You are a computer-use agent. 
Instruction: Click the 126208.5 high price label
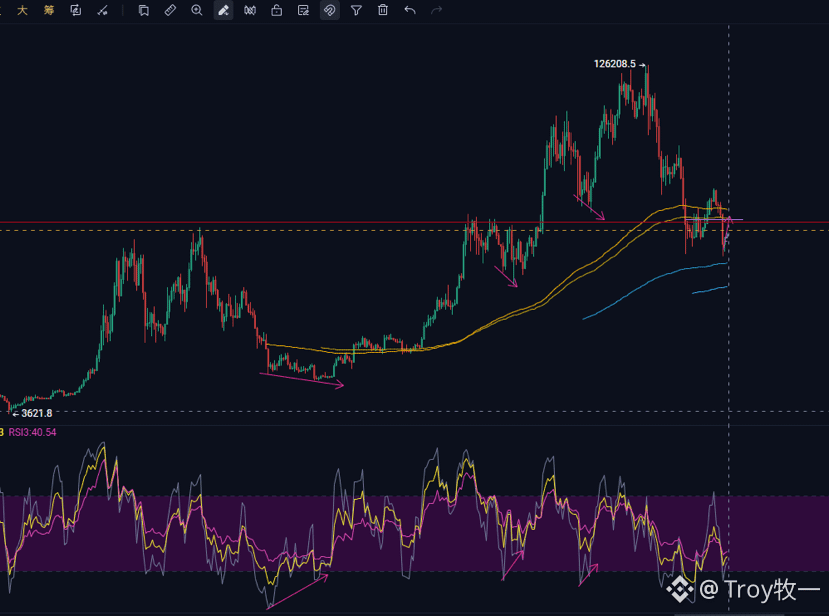click(x=615, y=64)
